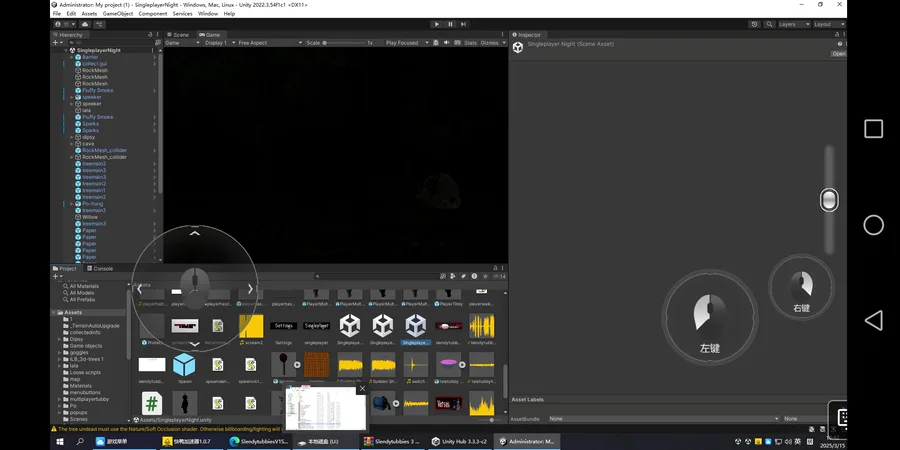
Task: Open the AssetBundle None dropdown
Action: 664,419
